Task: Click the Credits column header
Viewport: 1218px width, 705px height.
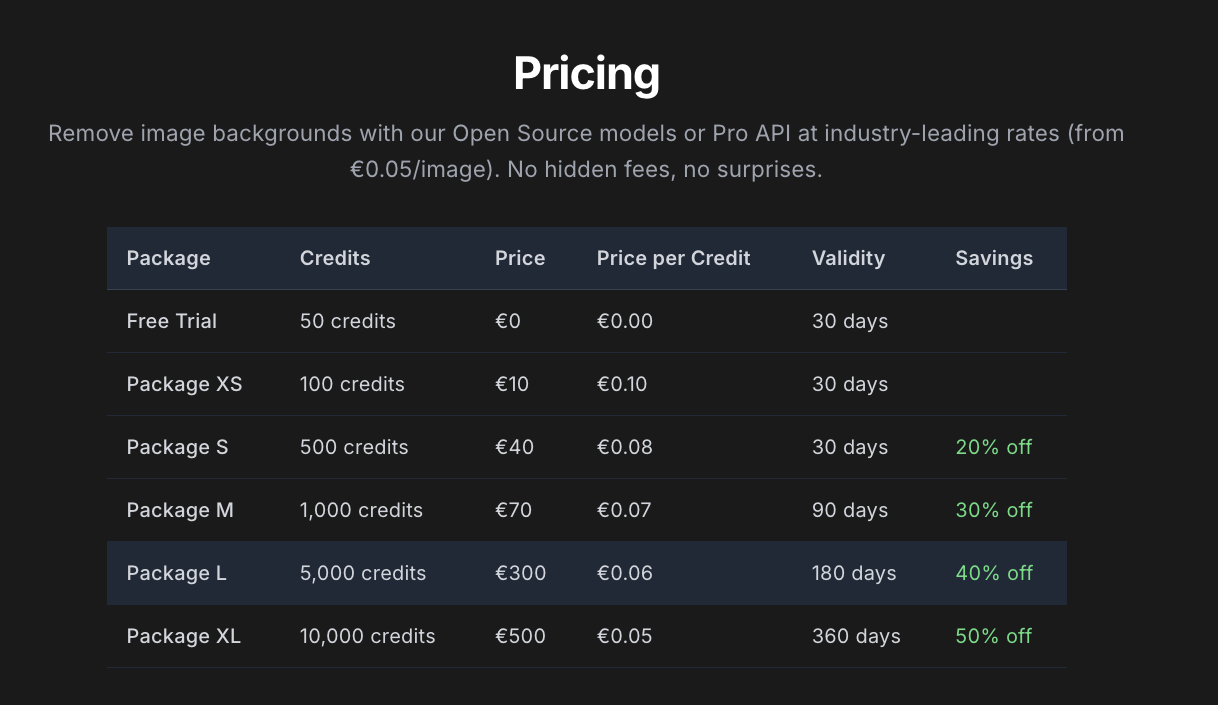Action: tap(335, 258)
